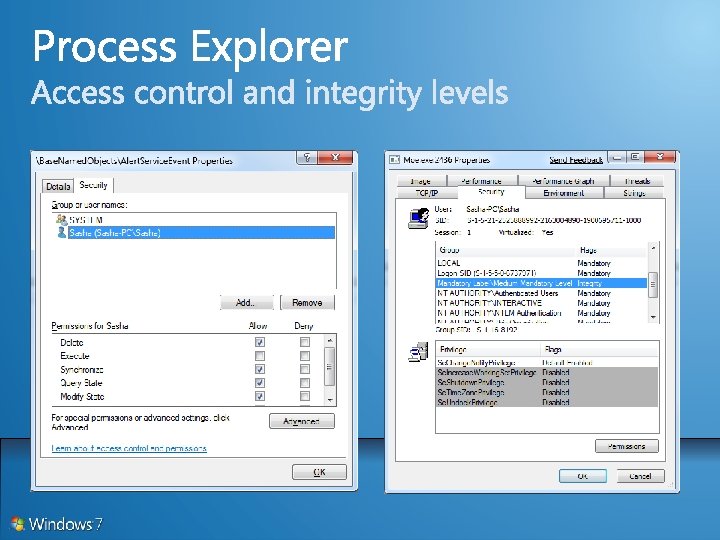Image resolution: width=720 pixels, height=540 pixels.
Task: Open the Send Feedback link
Action: point(576,160)
